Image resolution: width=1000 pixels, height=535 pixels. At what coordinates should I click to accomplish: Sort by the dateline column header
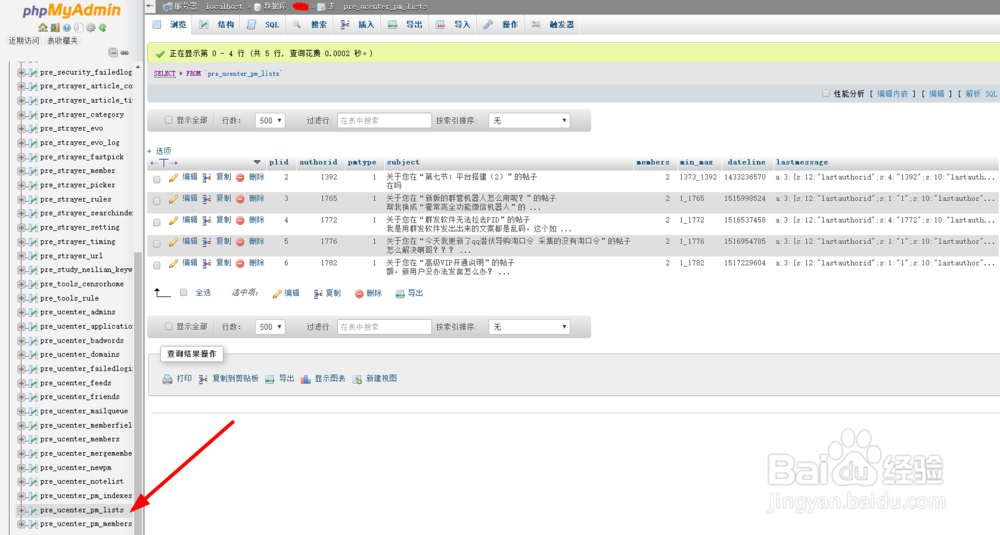click(746, 163)
